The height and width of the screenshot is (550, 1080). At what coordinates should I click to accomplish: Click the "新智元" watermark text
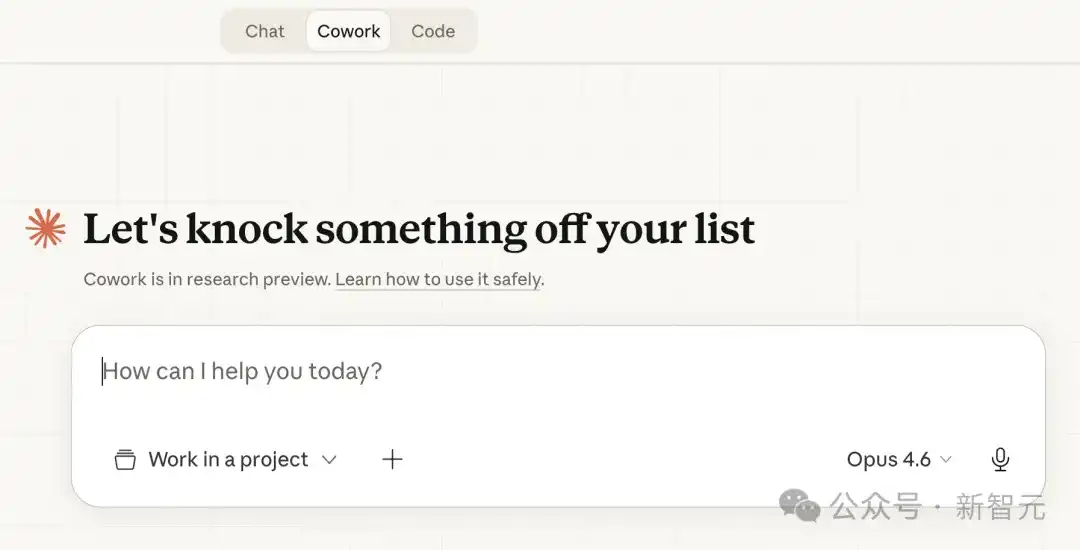point(1000,507)
